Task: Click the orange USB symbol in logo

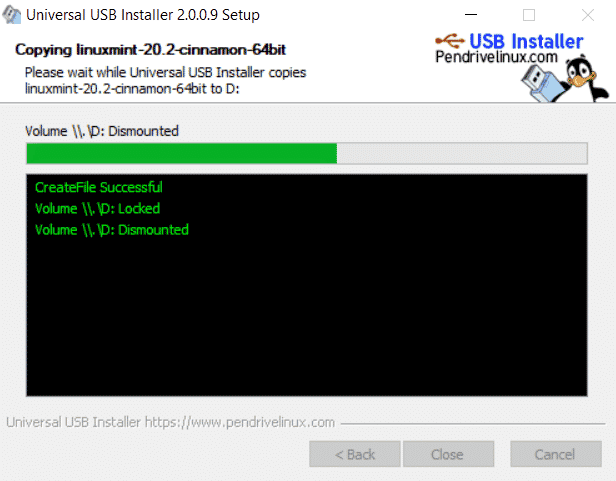Action: (x=451, y=40)
